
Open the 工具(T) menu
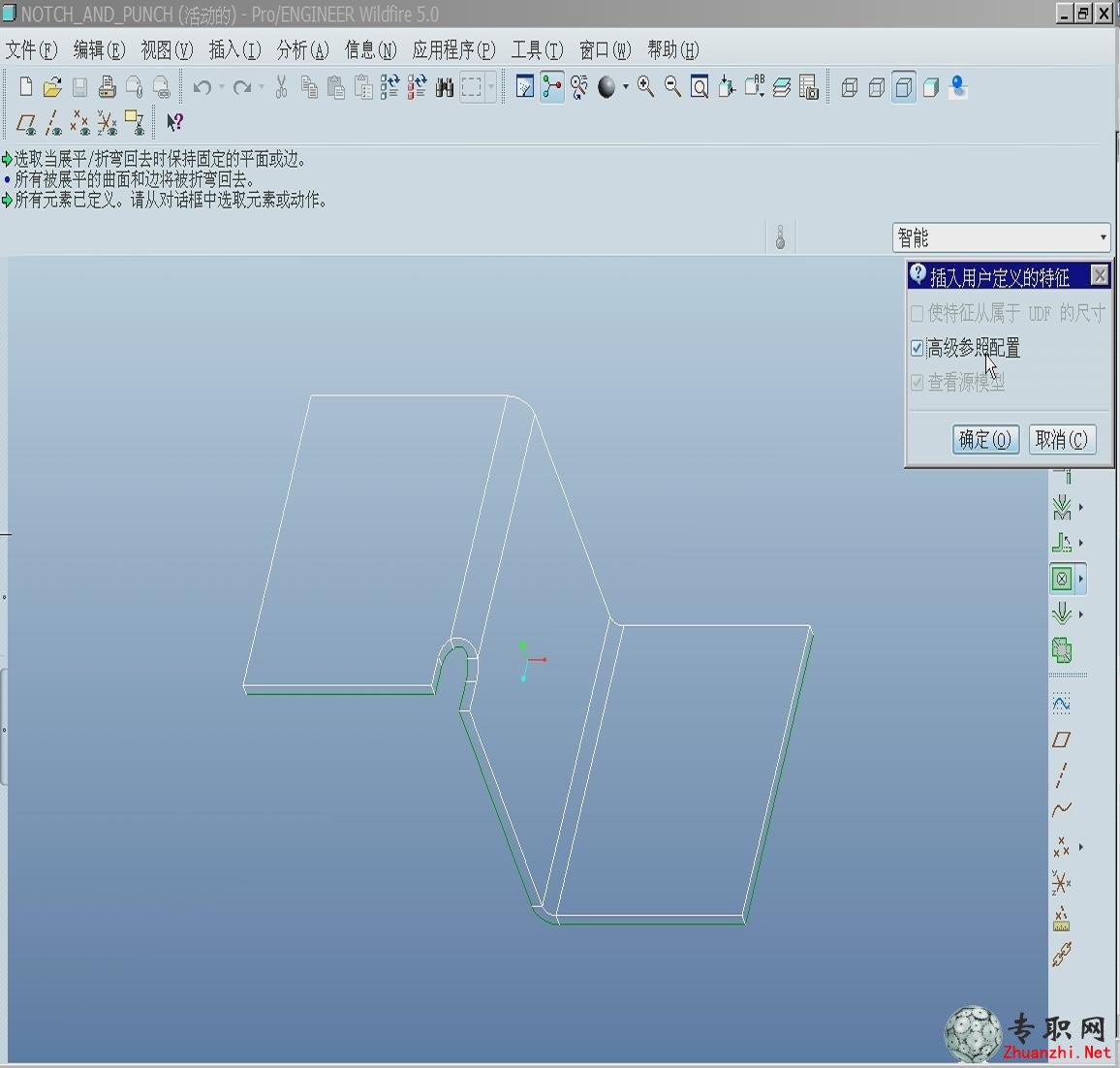pyautogui.click(x=537, y=50)
